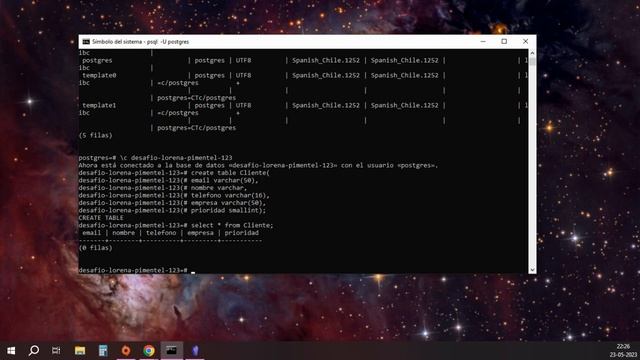Open Google Chrome from the taskbar
The height and width of the screenshot is (360, 640).
(x=149, y=350)
